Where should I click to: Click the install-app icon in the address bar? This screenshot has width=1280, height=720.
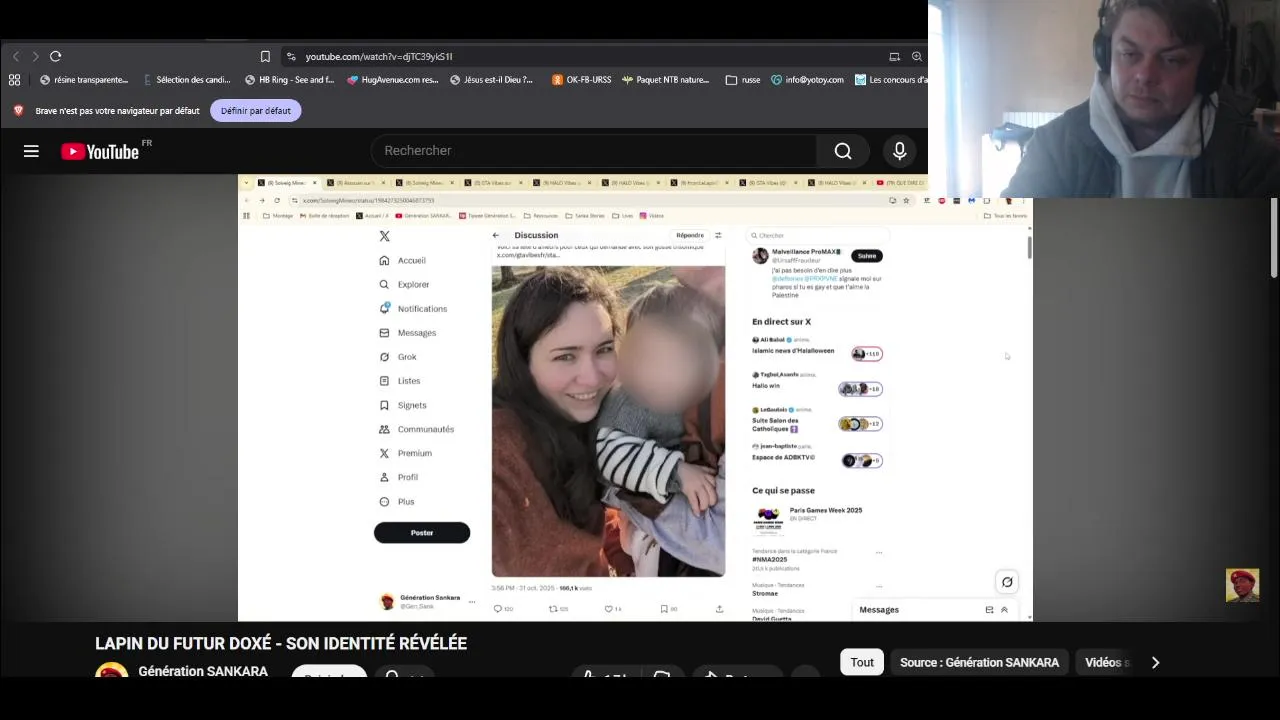894,56
